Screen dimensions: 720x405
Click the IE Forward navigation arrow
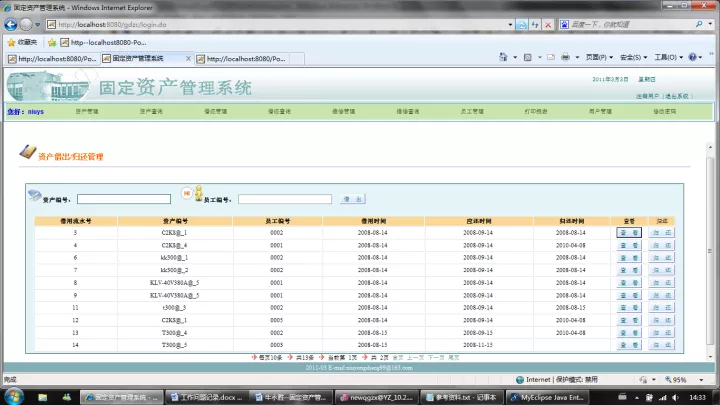[x=26, y=24]
